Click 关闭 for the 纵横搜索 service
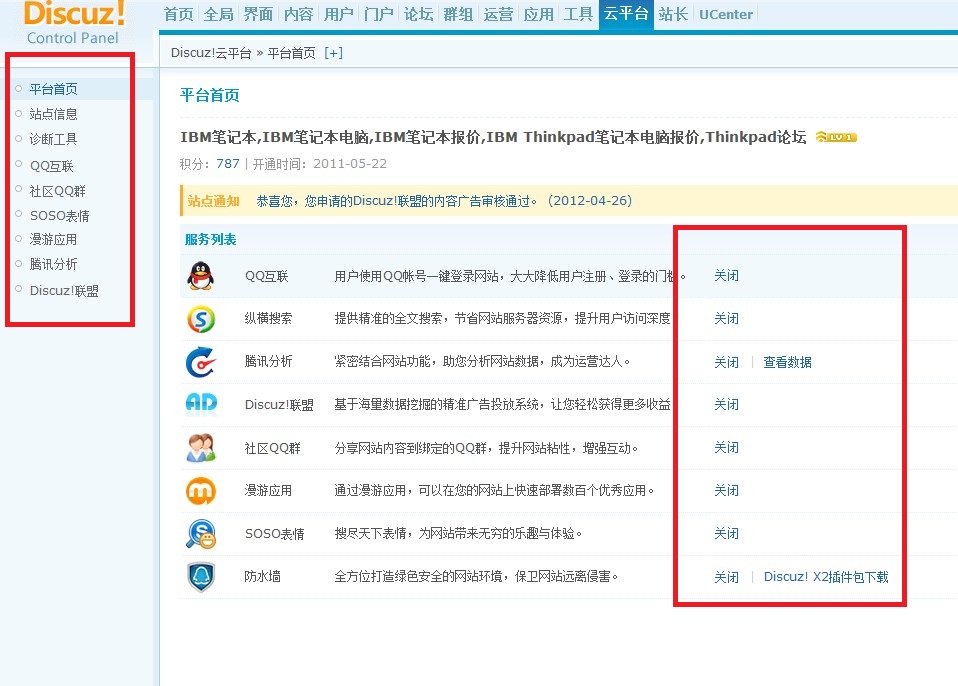The height and width of the screenshot is (686, 958). [726, 318]
